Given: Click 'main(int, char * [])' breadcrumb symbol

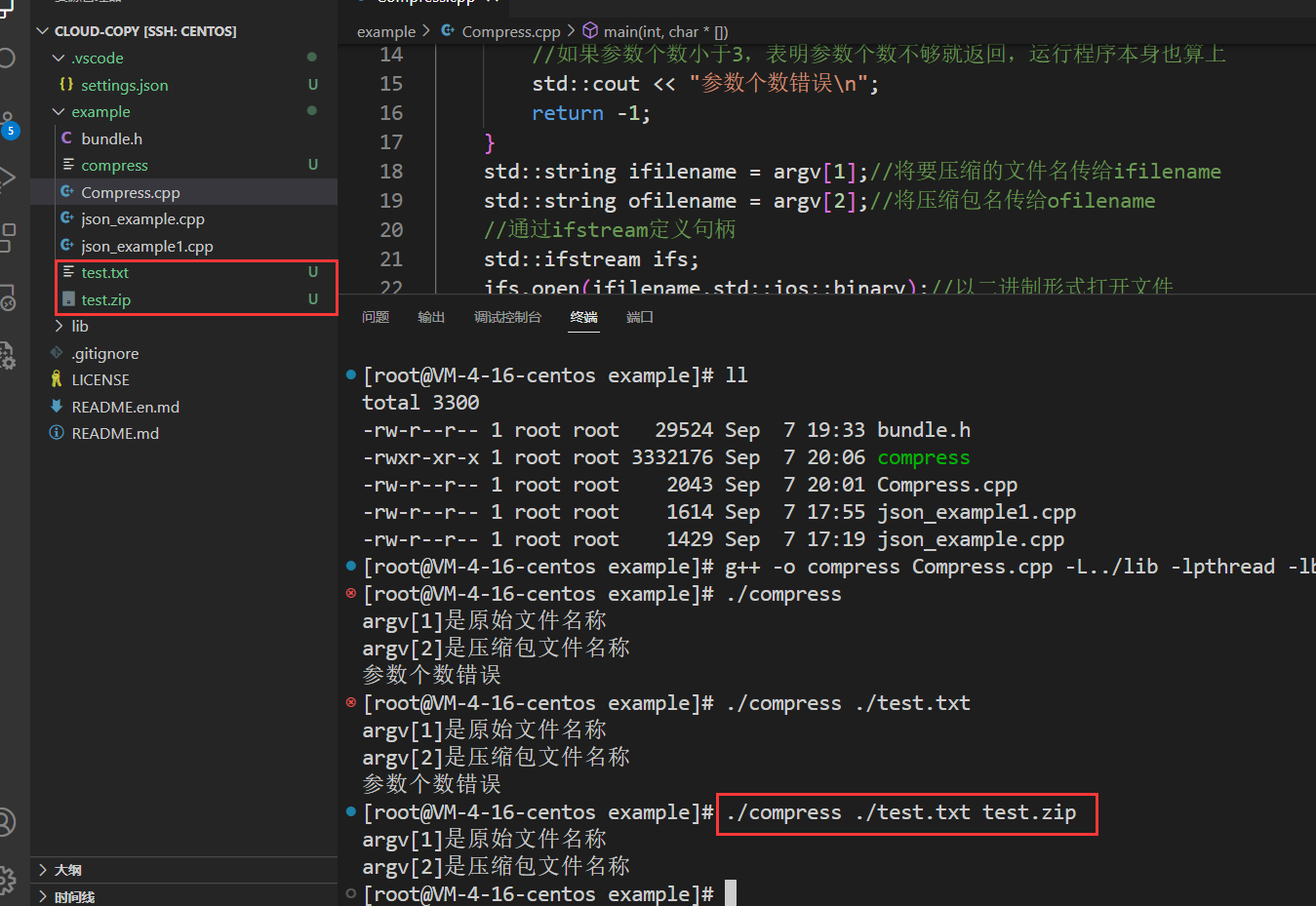Looking at the screenshot, I should tap(665, 31).
